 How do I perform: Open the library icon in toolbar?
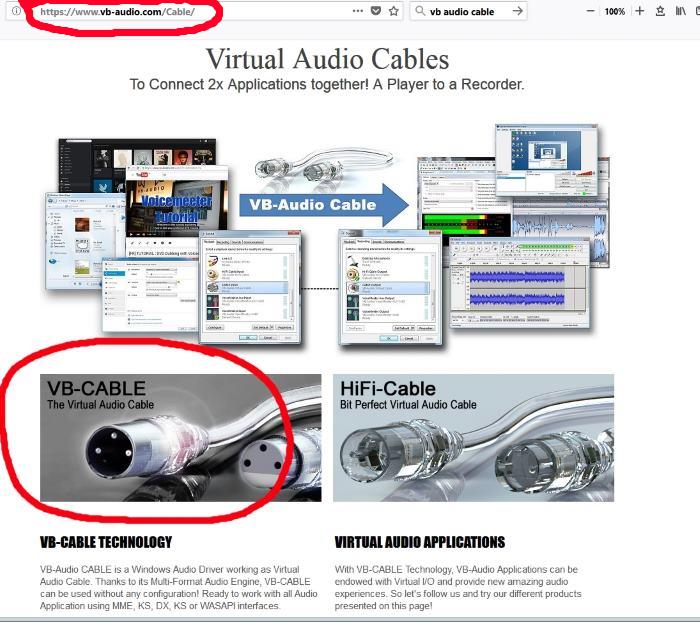[680, 11]
